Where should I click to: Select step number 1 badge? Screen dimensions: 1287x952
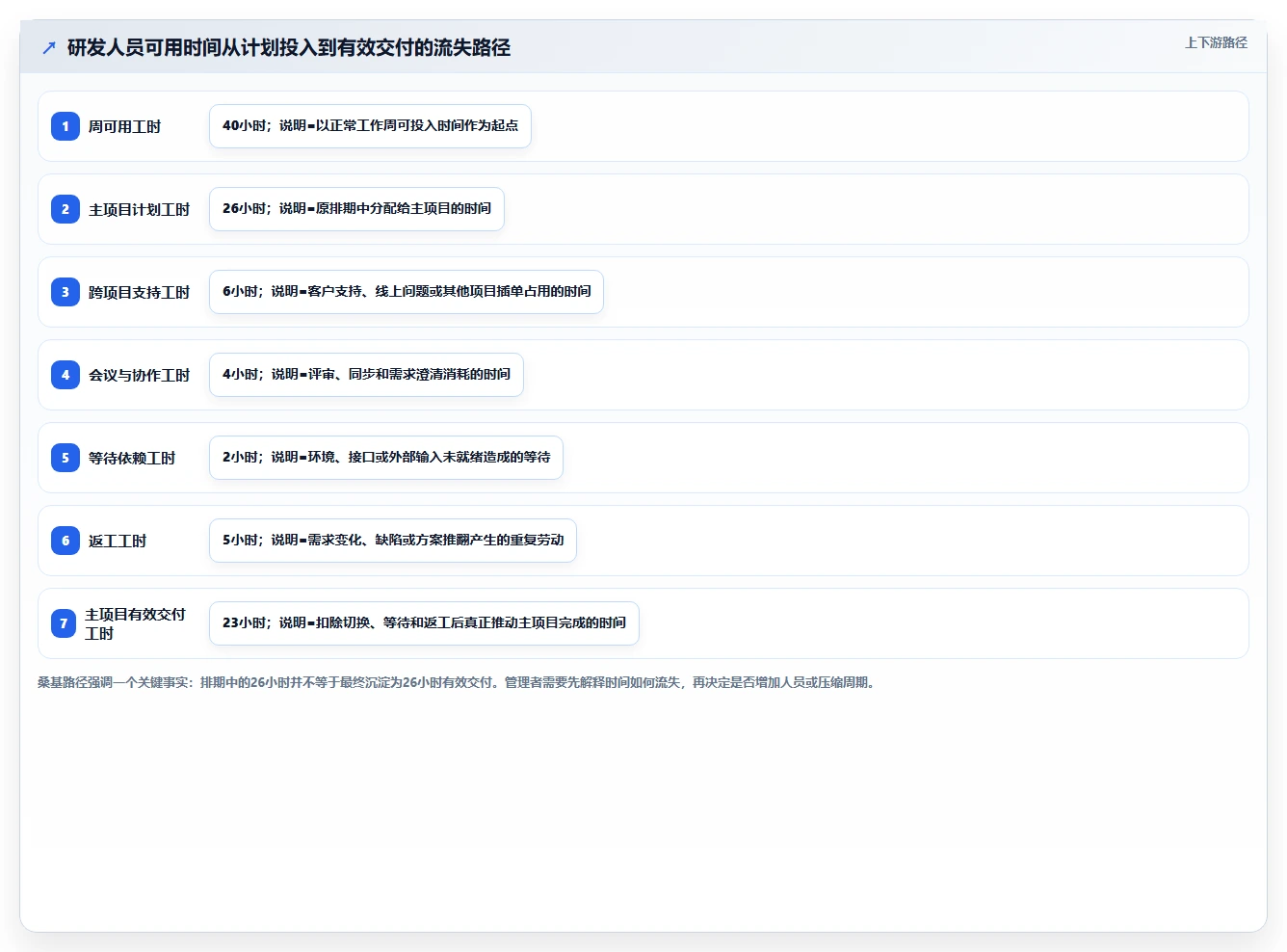coord(66,126)
